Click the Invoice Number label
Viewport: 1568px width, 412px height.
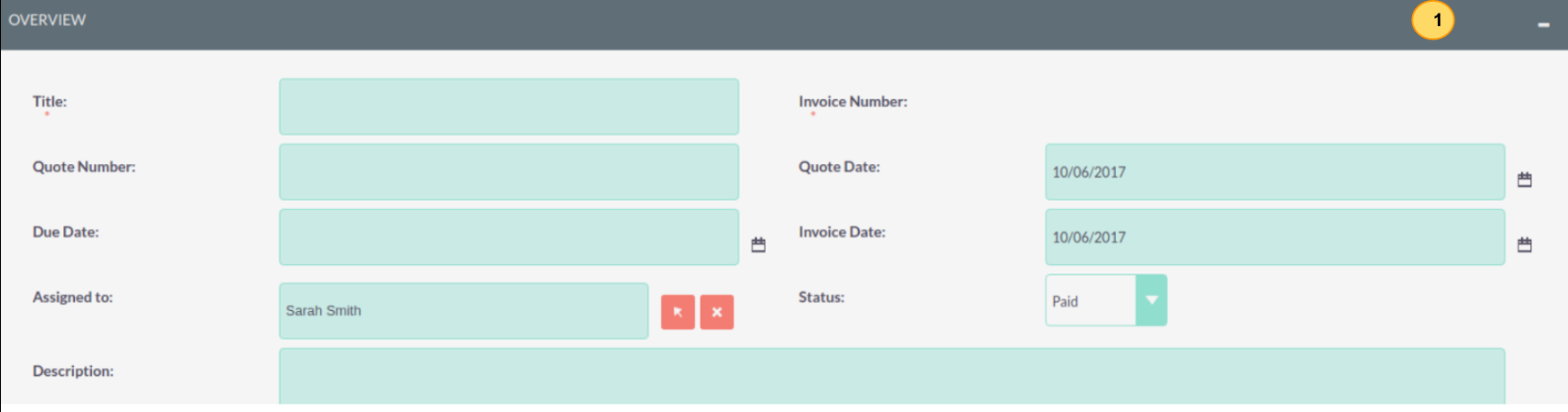(853, 102)
